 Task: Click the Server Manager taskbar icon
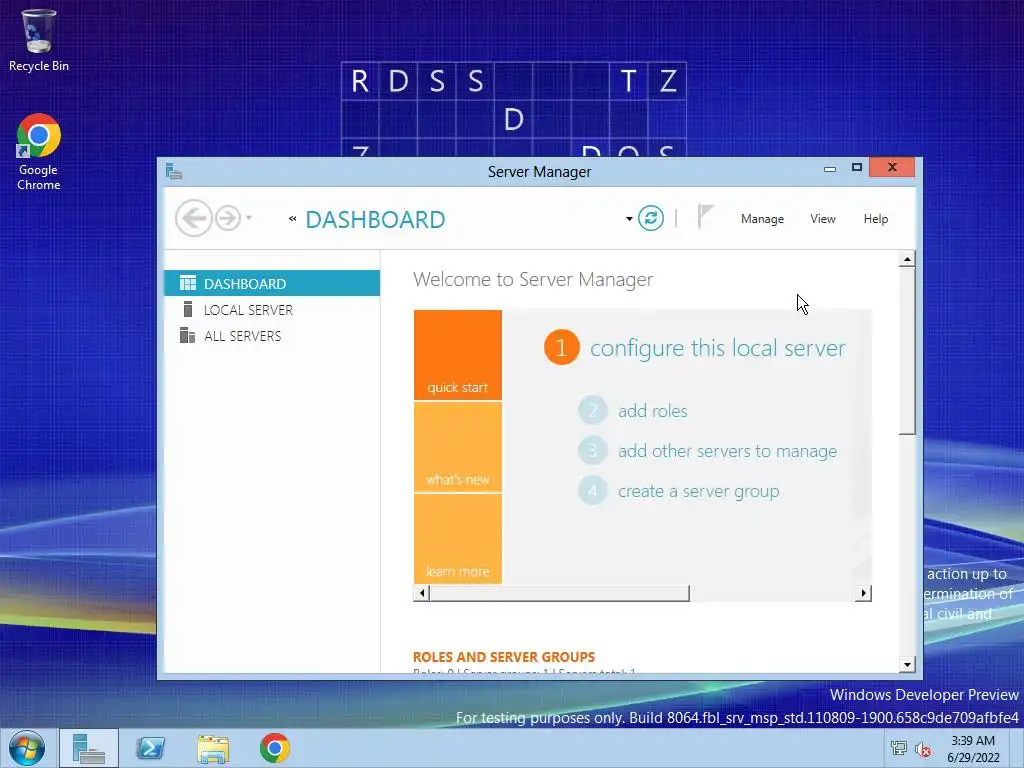coord(89,748)
